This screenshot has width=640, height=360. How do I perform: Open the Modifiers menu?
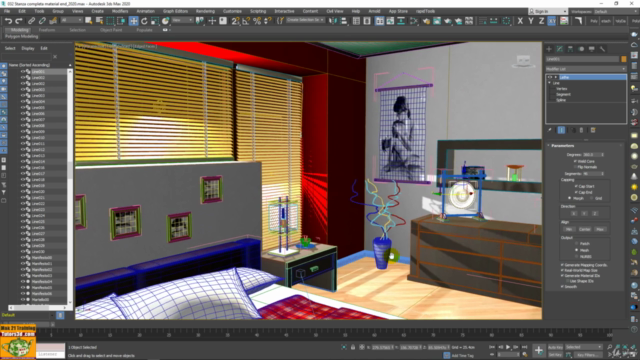(120, 11)
